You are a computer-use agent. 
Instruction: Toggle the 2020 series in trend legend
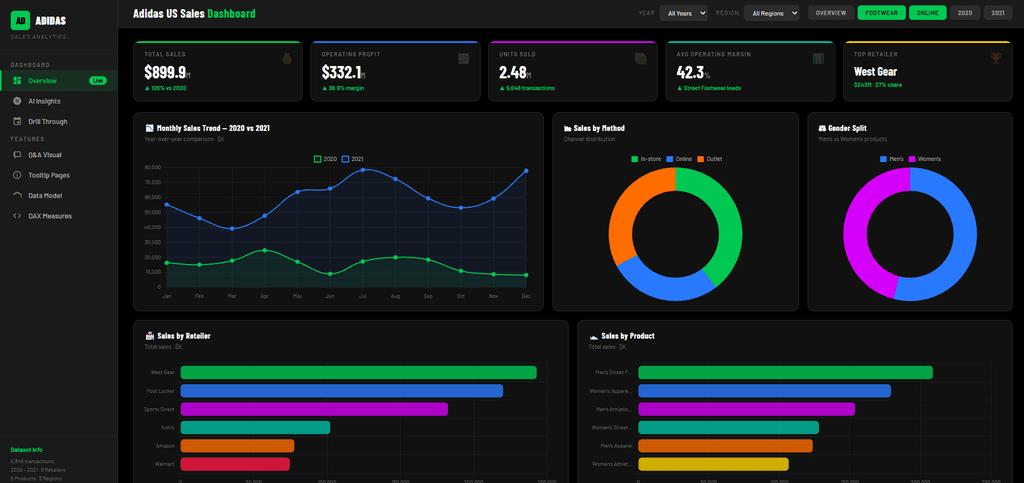(x=326, y=159)
